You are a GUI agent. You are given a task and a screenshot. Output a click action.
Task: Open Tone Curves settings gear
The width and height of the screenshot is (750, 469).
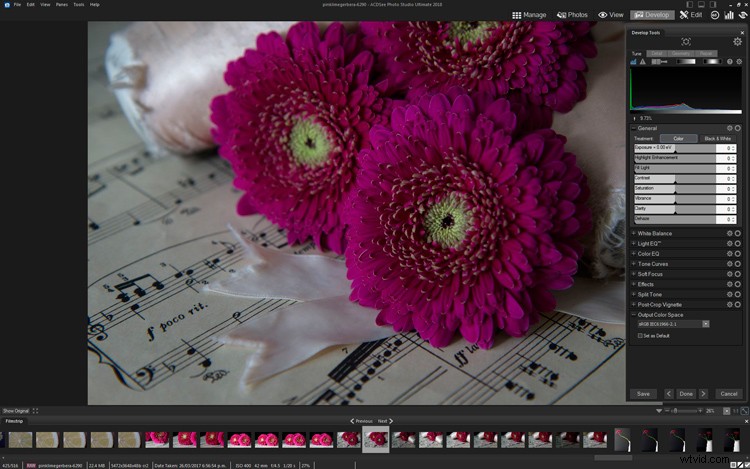[x=729, y=264]
